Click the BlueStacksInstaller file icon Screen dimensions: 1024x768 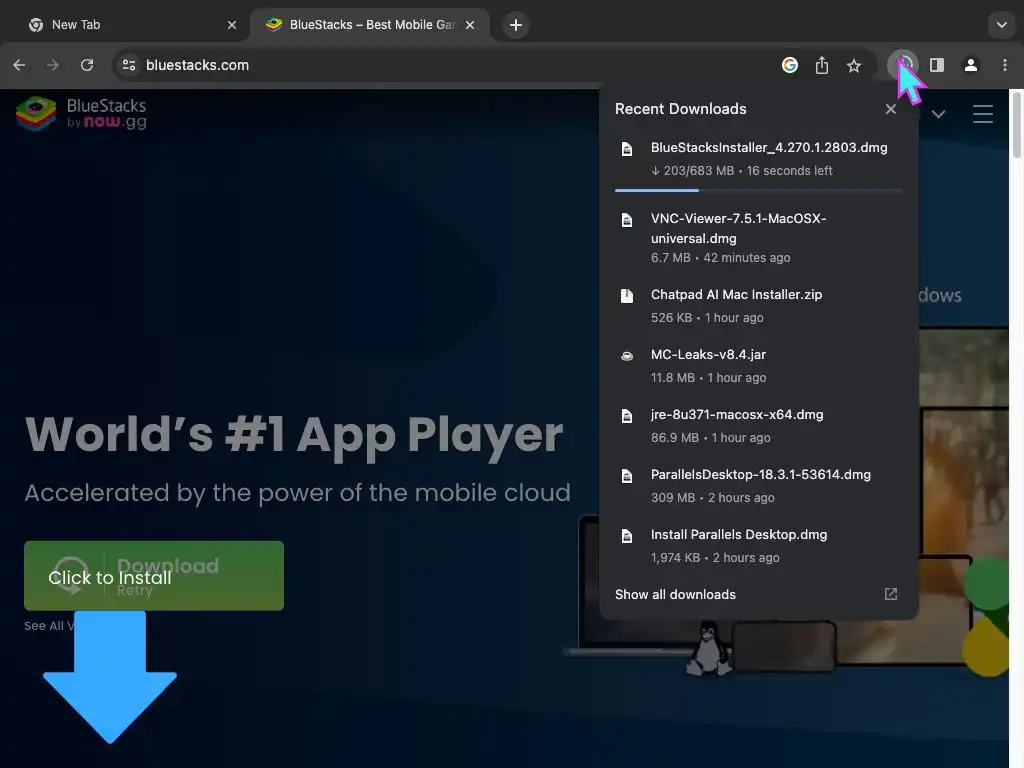click(627, 149)
